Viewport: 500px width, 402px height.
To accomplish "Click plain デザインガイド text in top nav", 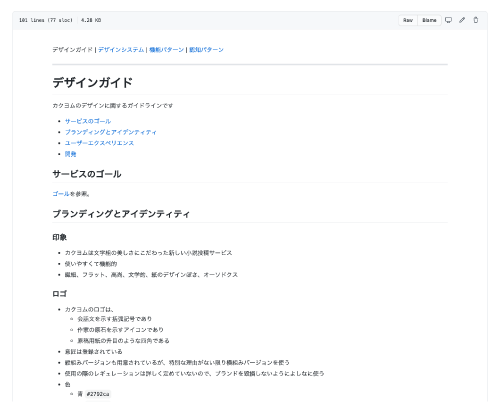I will click(72, 50).
